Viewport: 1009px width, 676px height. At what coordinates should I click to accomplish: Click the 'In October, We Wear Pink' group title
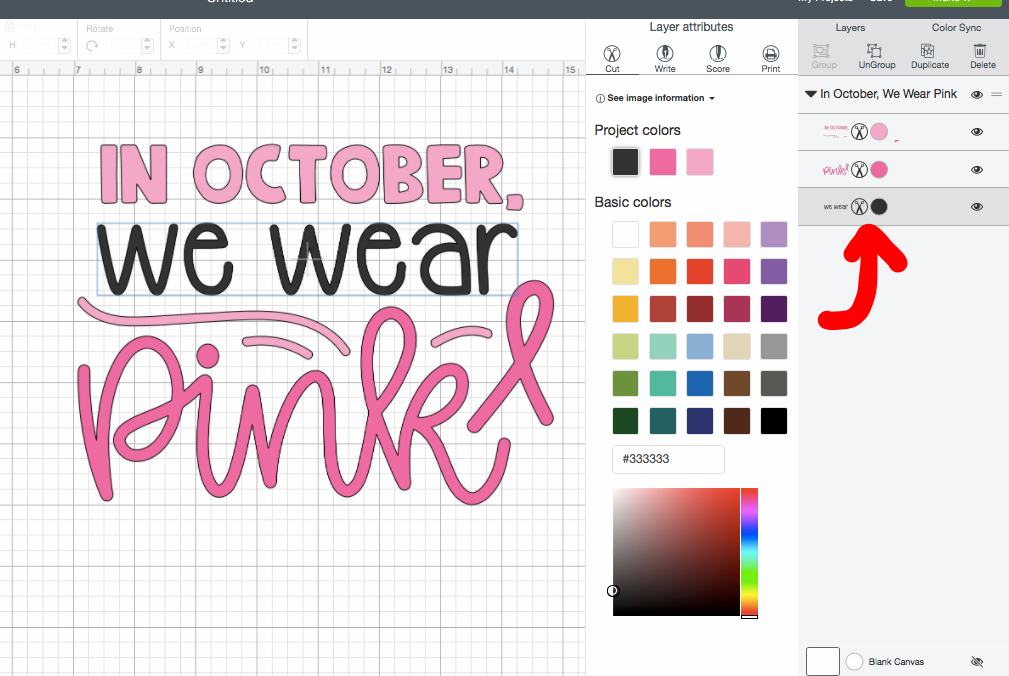point(888,94)
